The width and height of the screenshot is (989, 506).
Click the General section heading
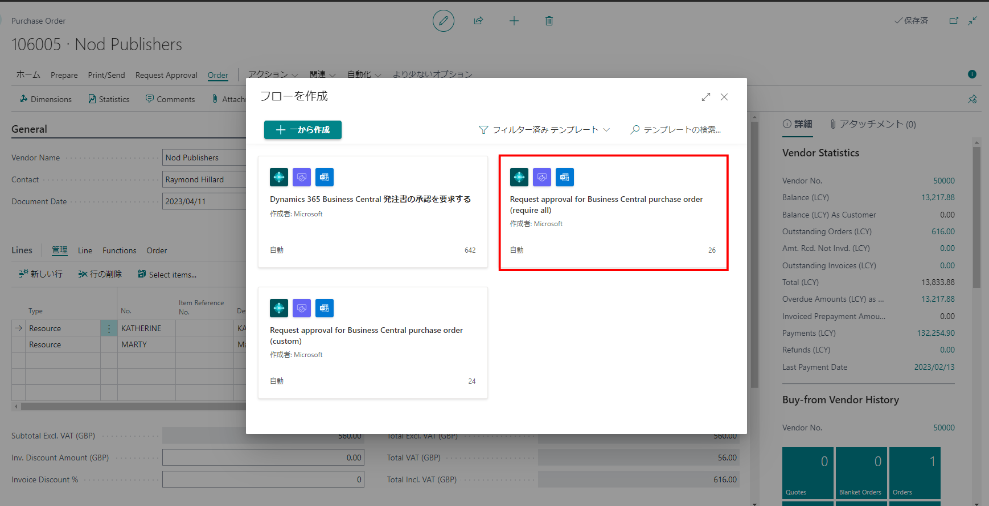(29, 129)
